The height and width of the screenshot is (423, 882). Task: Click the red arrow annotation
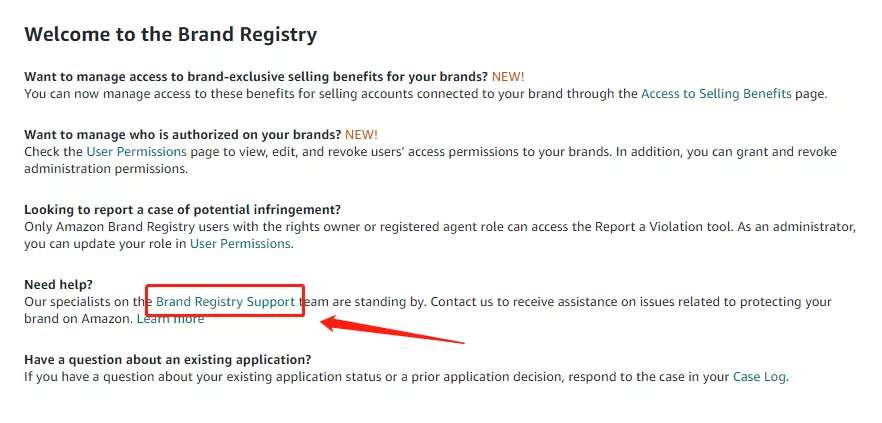(392, 330)
